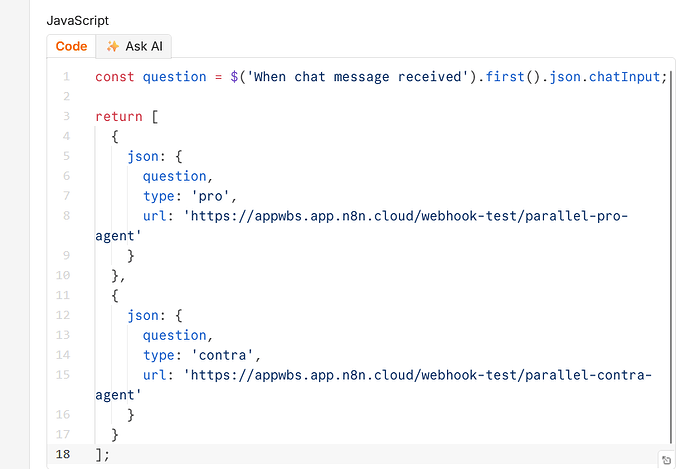Image resolution: width=690 pixels, height=469 pixels.
Task: Click the 'contra' type value on line 14
Action: (222, 355)
